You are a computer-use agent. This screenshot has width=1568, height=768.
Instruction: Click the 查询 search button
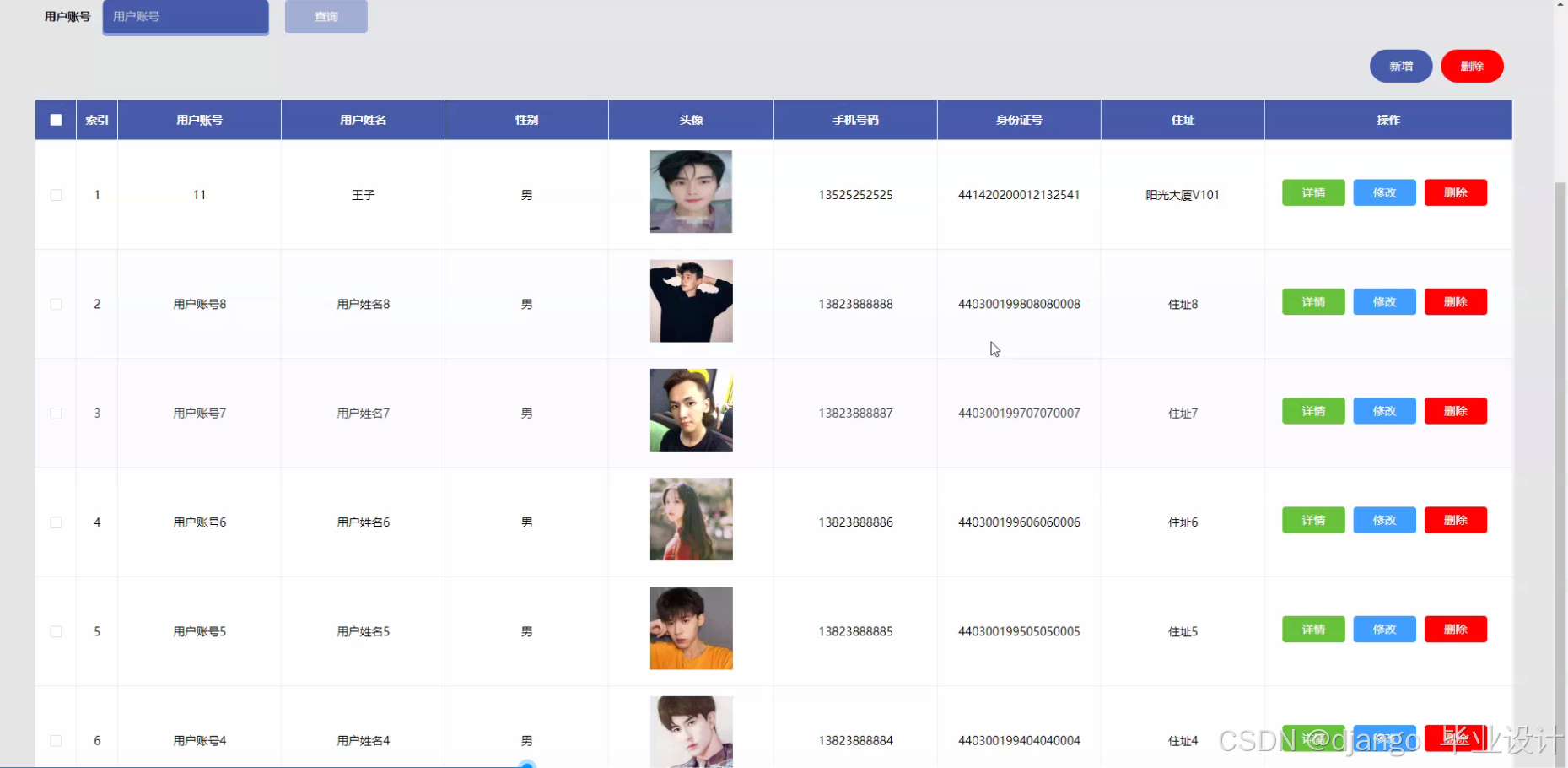point(326,17)
